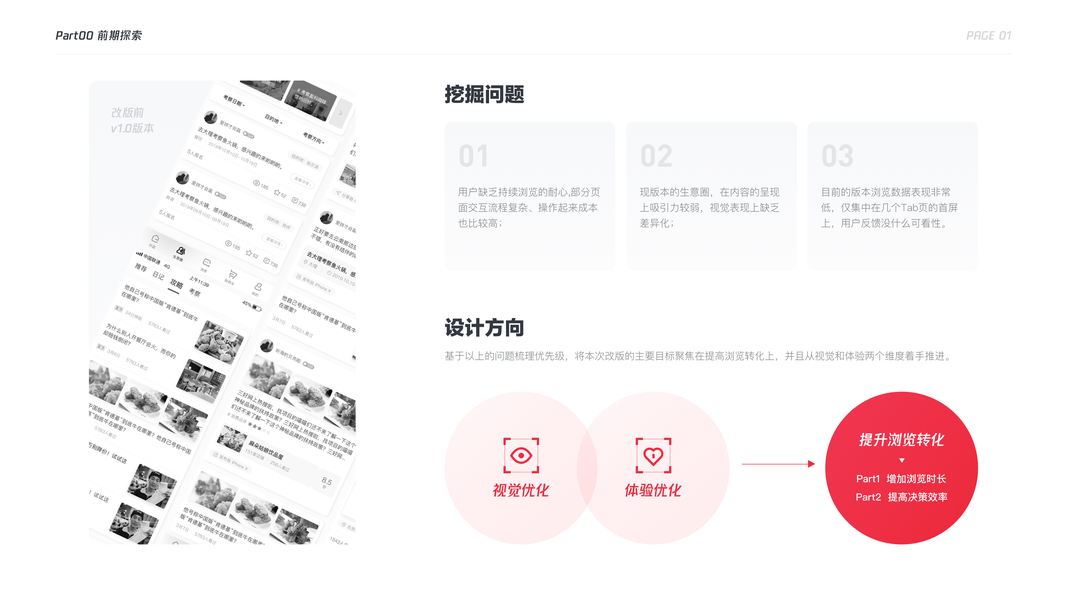Click Part1 增加浏览时长 line
This screenshot has height=600, width=1067.
tap(902, 479)
